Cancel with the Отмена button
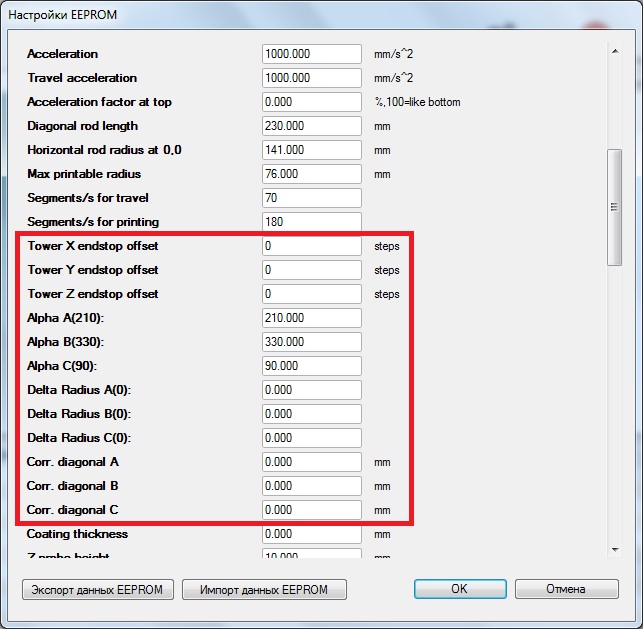Viewport: 644px width, 629px height. coord(566,589)
